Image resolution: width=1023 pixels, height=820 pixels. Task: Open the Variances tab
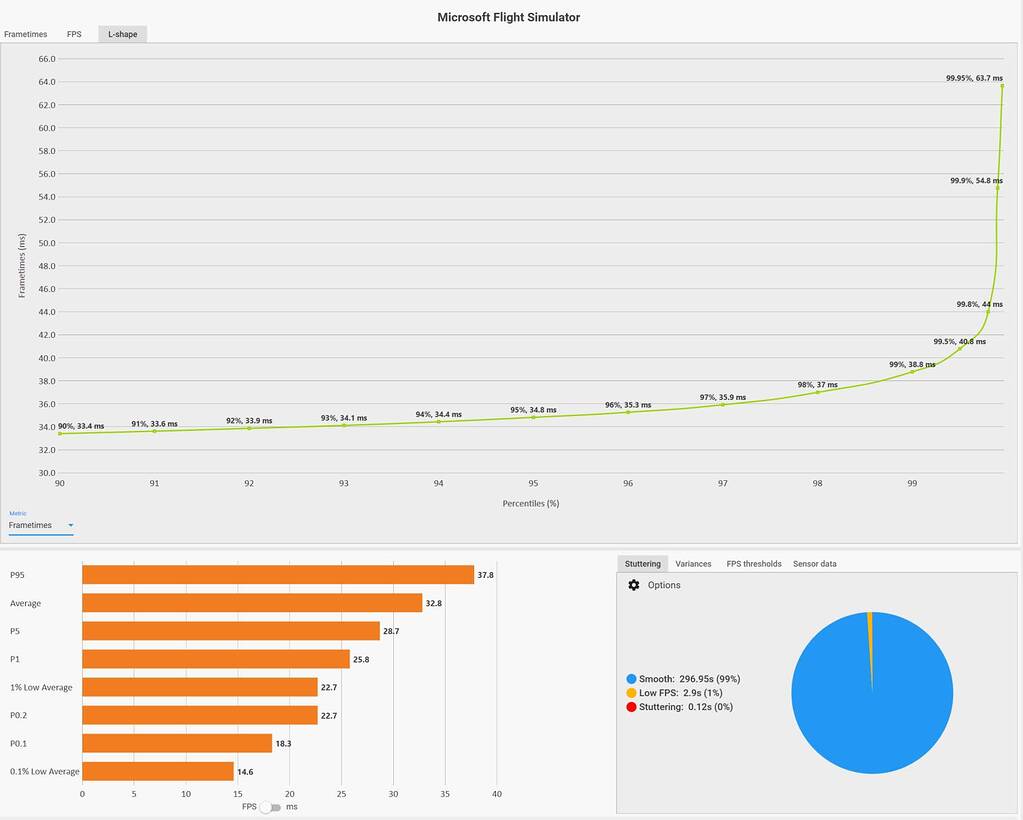point(693,564)
